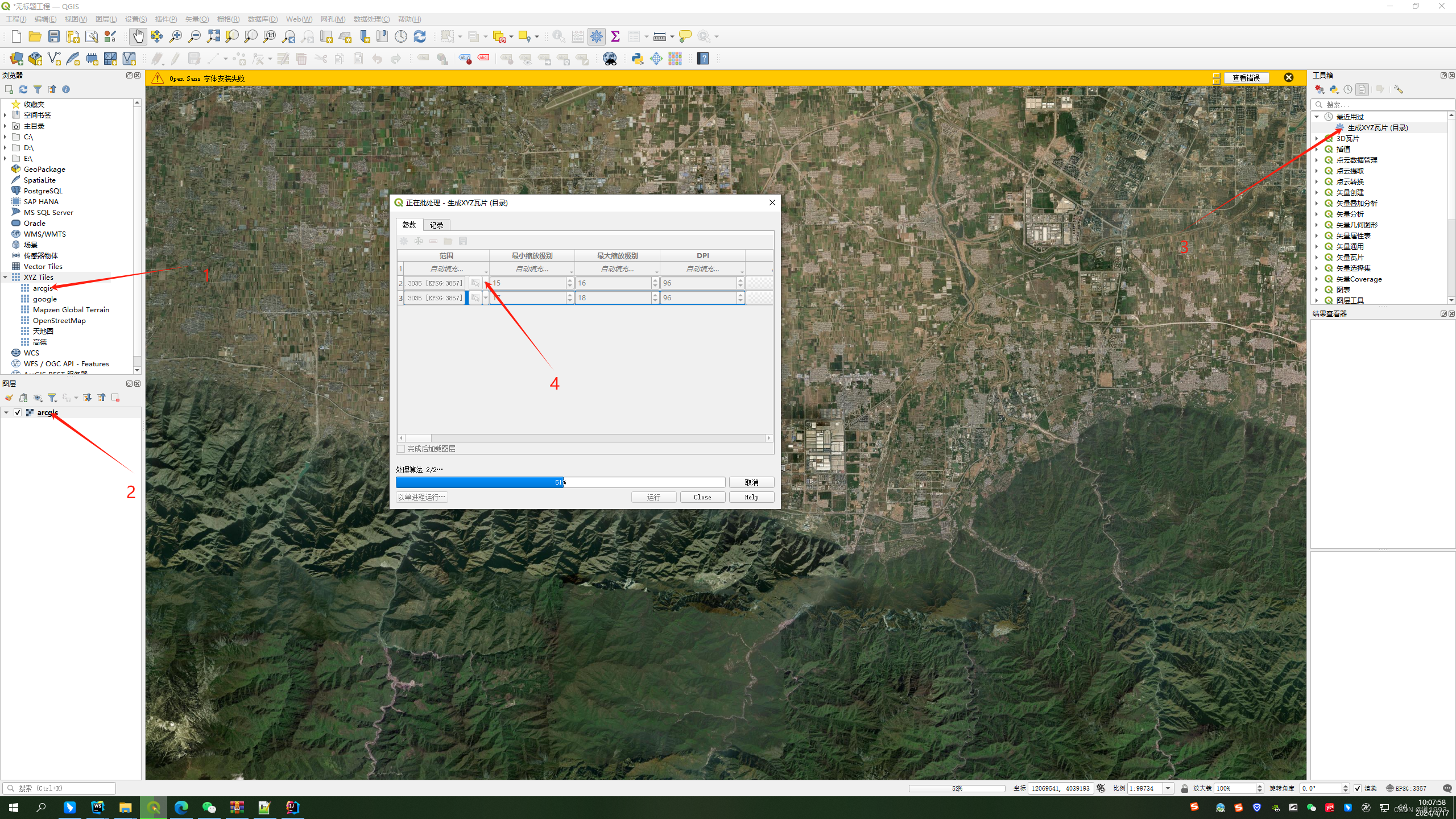Expand the 矢量分析 toolbox group
The image size is (1456, 819).
tap(1317, 214)
